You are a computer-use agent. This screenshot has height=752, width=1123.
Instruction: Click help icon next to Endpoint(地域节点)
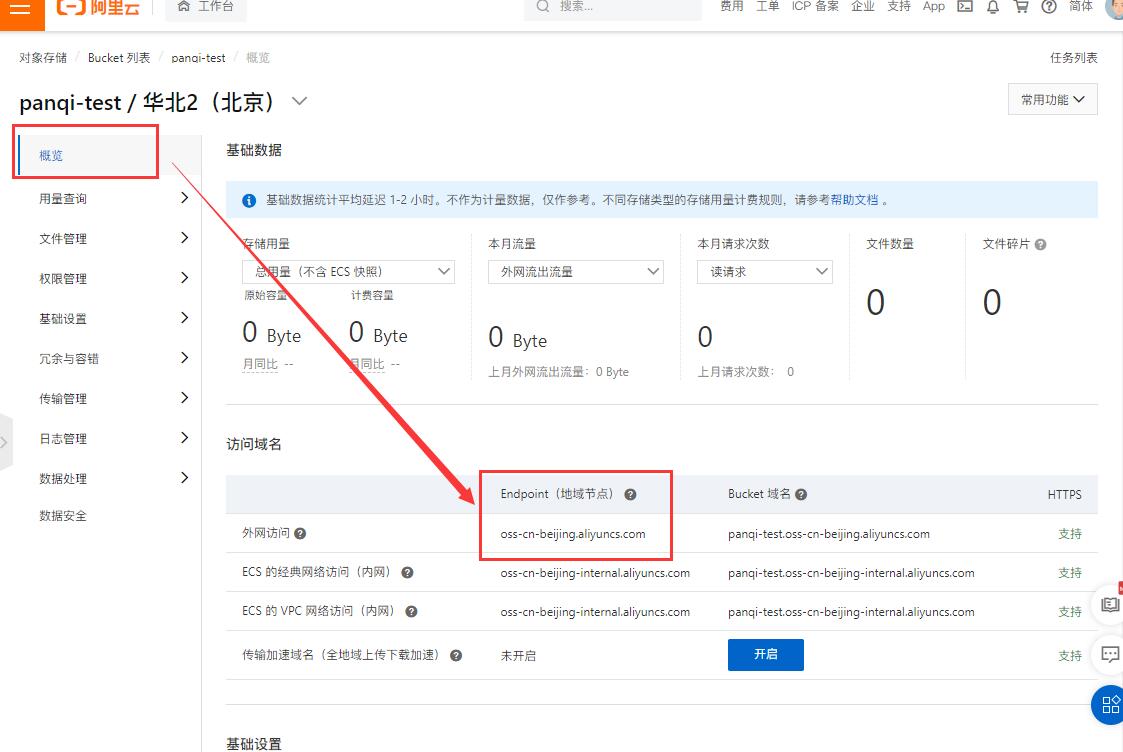click(630, 494)
